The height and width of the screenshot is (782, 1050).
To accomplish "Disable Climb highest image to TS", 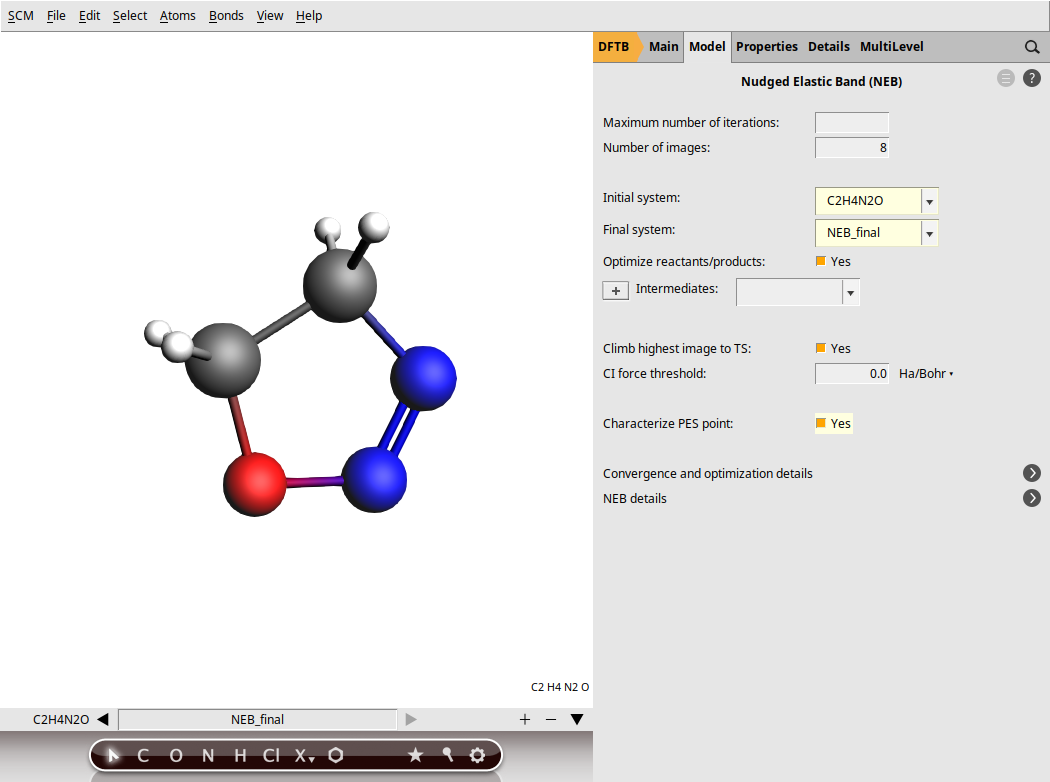I will pos(821,348).
